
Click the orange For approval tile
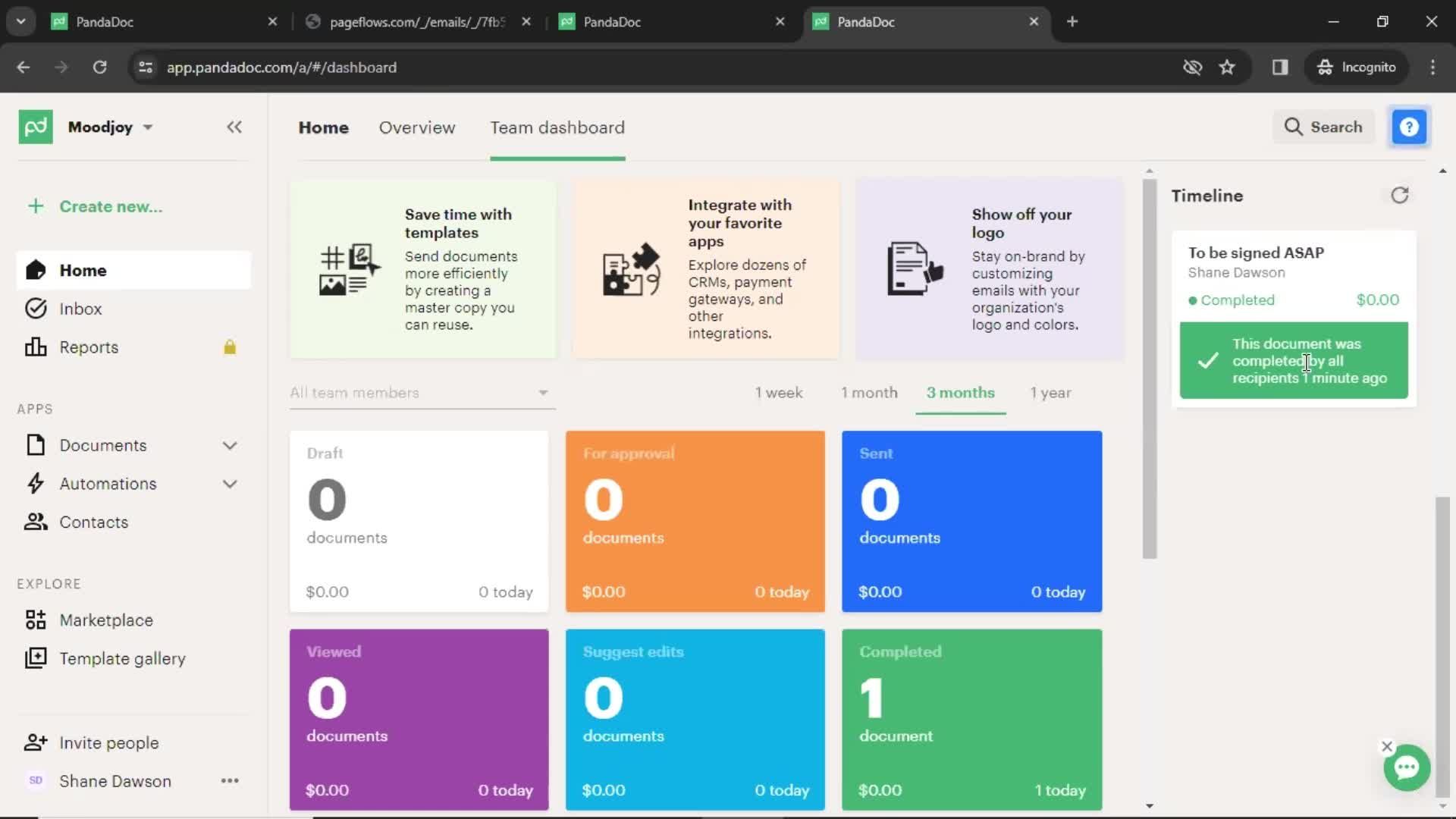[x=695, y=521]
